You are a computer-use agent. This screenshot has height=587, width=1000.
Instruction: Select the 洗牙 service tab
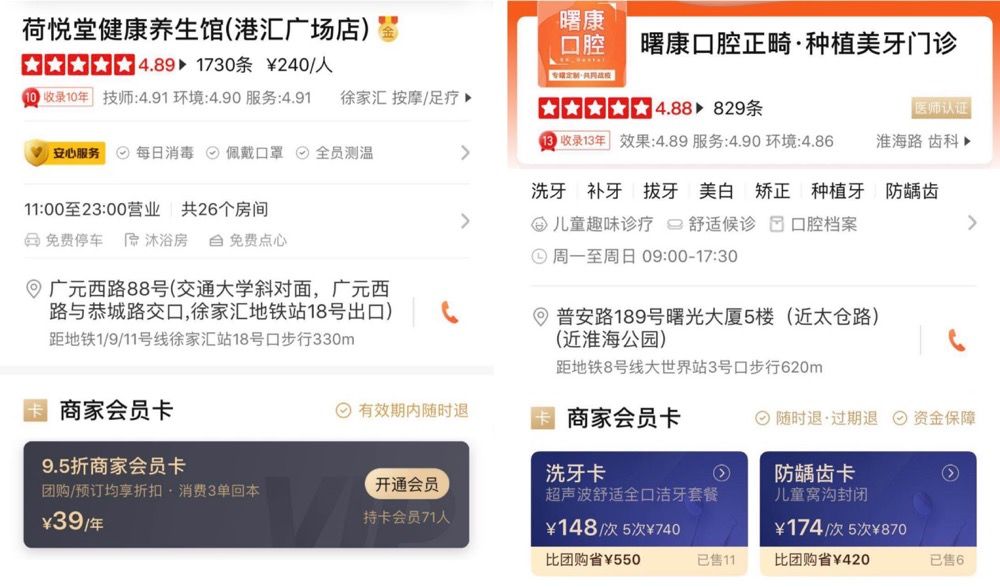[x=548, y=191]
